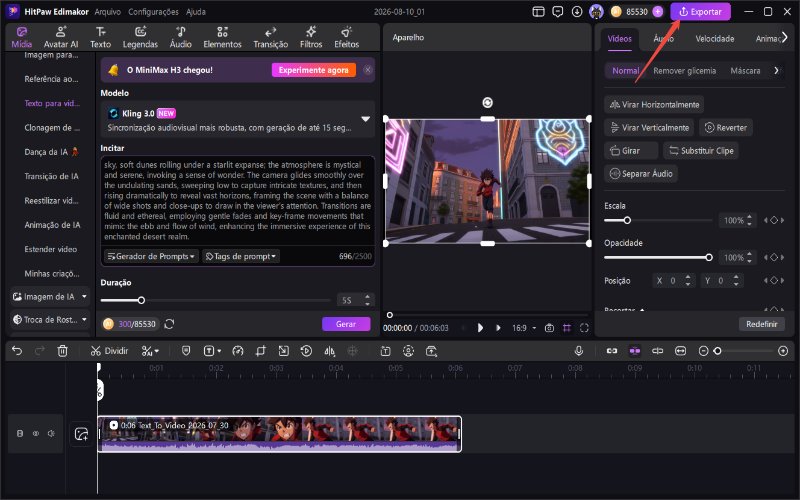Click the Gerar button
The width and height of the screenshot is (800, 500).
tap(346, 324)
